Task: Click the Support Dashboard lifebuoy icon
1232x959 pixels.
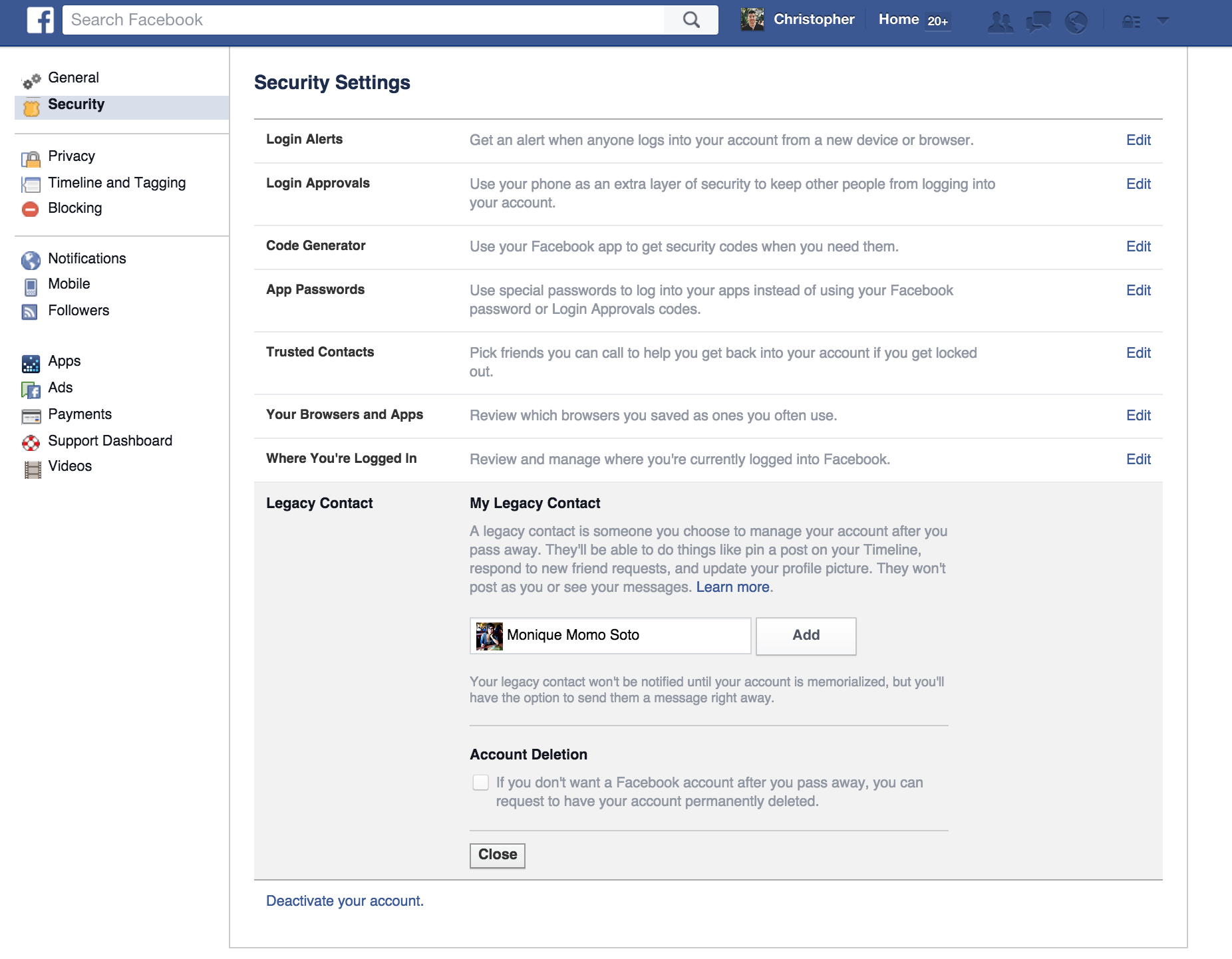Action: pyautogui.click(x=31, y=442)
